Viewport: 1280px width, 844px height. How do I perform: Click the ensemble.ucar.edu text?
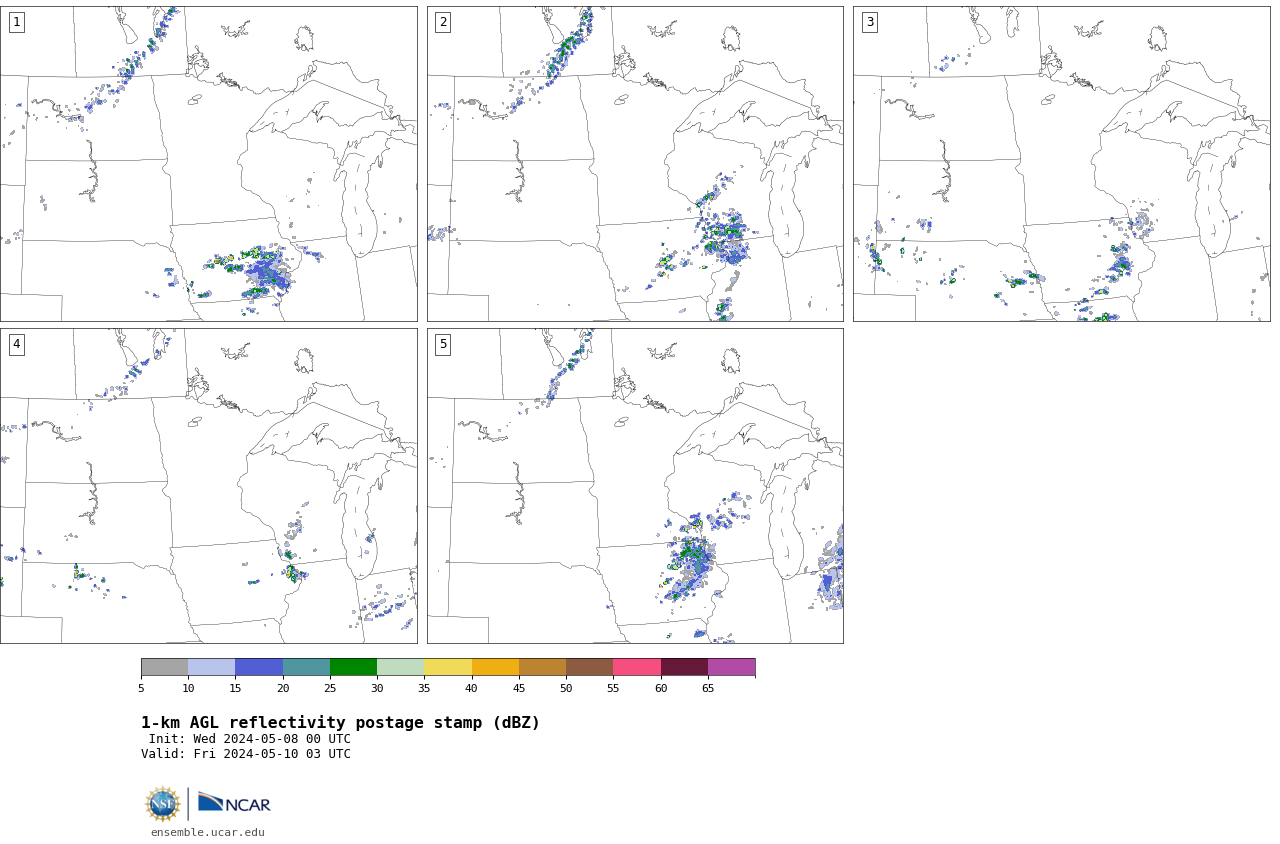tap(208, 832)
